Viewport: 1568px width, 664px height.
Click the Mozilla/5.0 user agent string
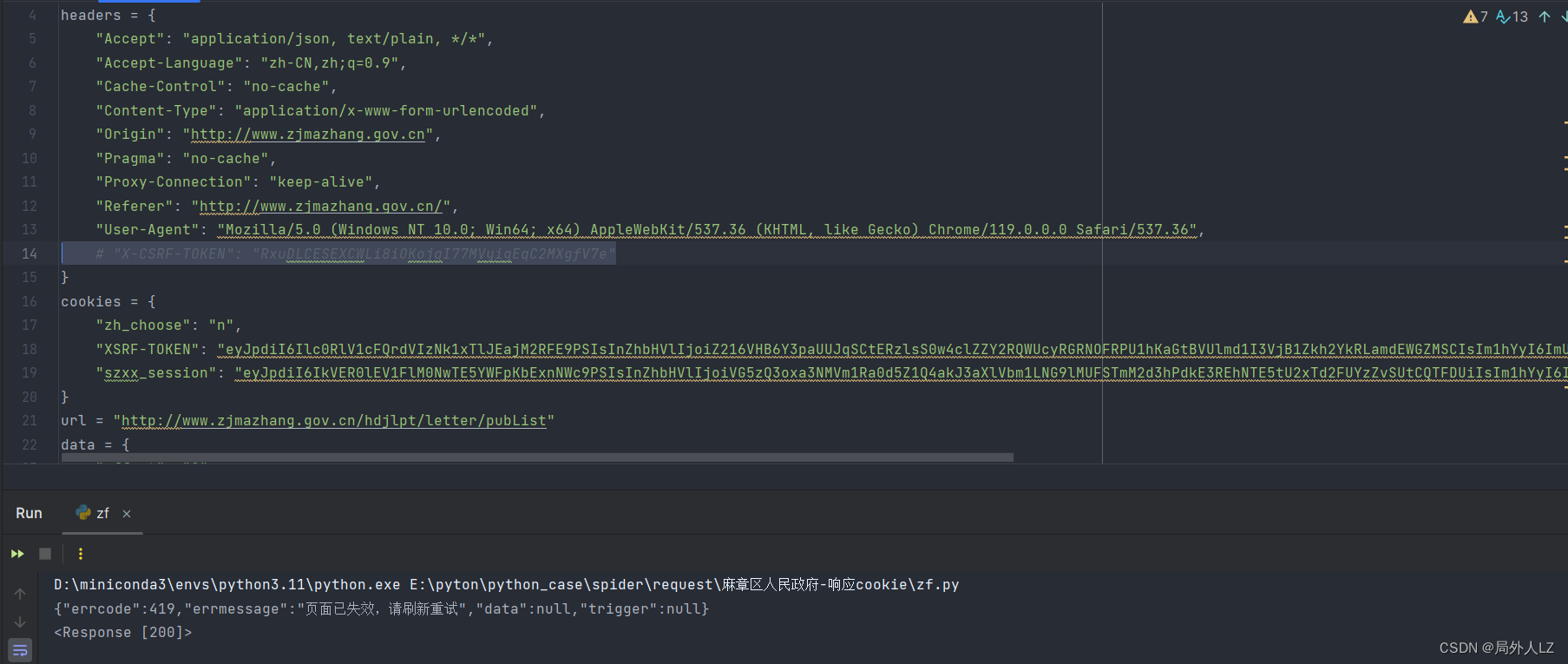(x=707, y=230)
